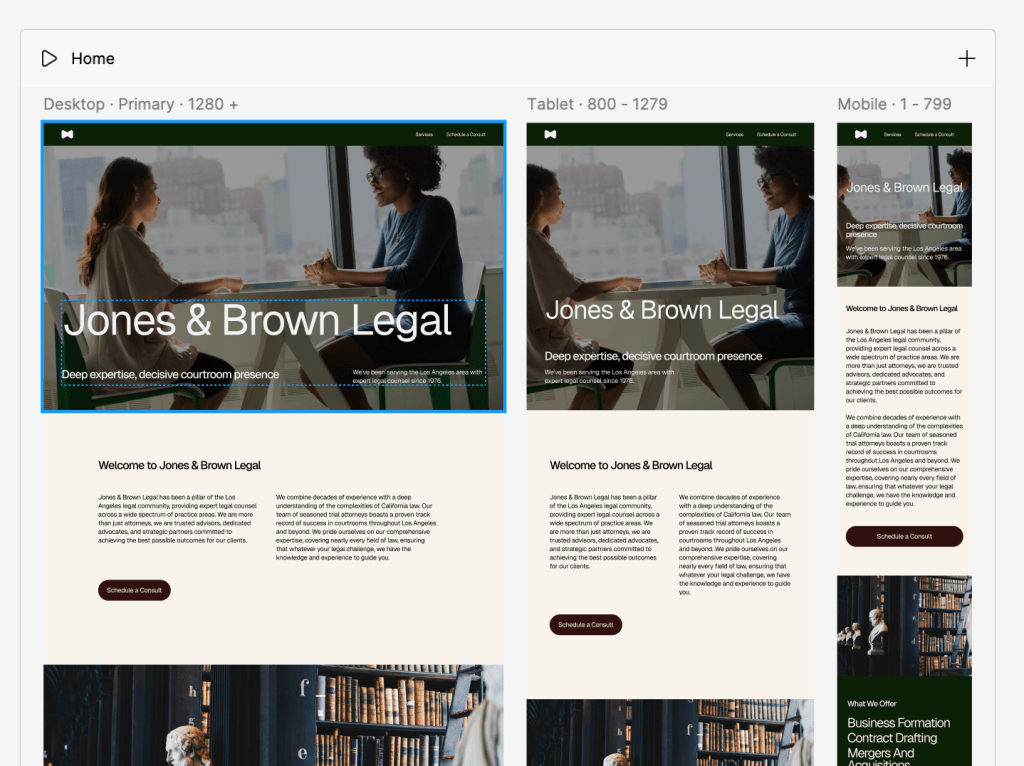Click the Home page title
The width and height of the screenshot is (1024, 766).
(x=93, y=59)
